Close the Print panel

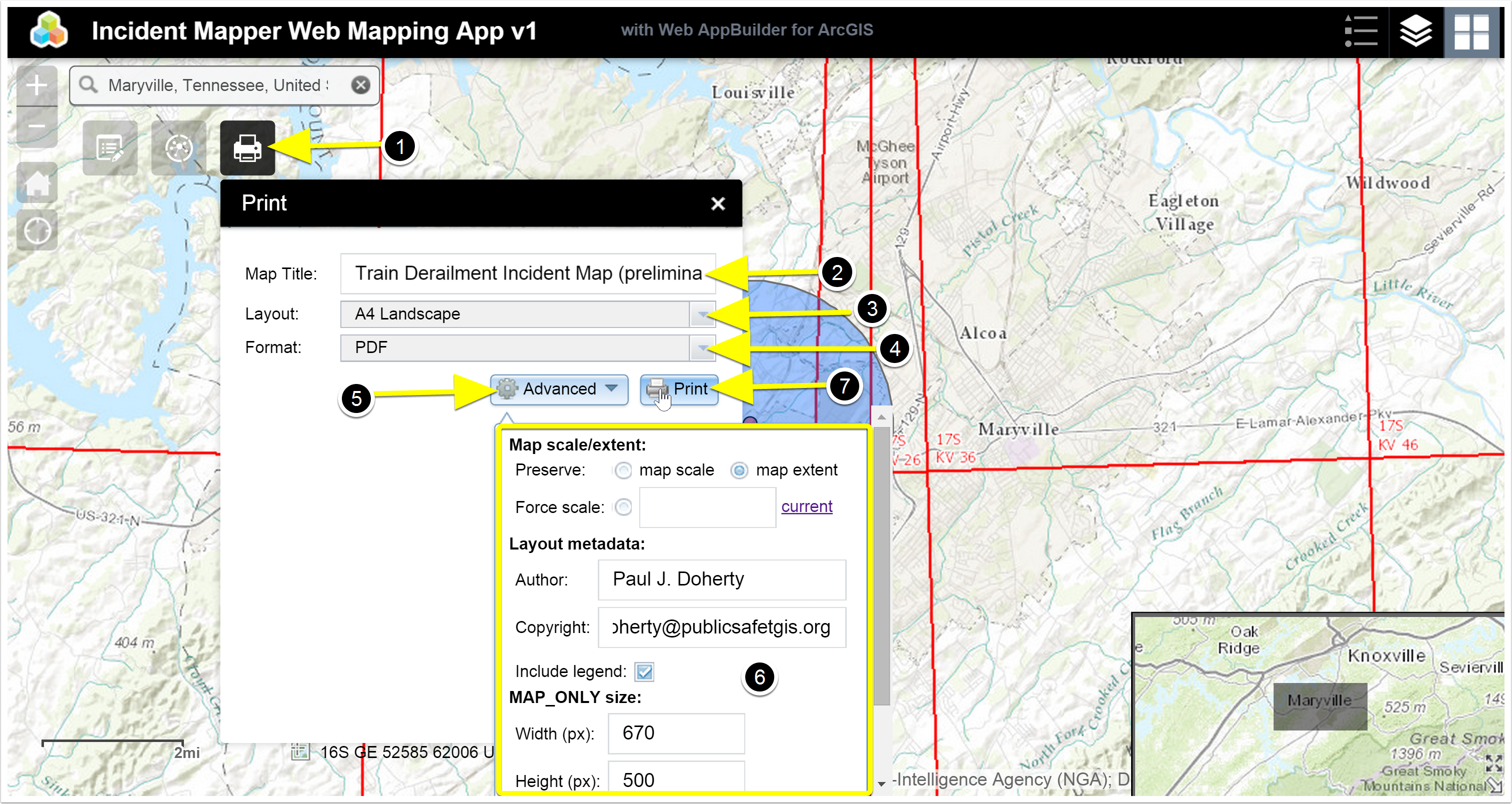point(717,204)
